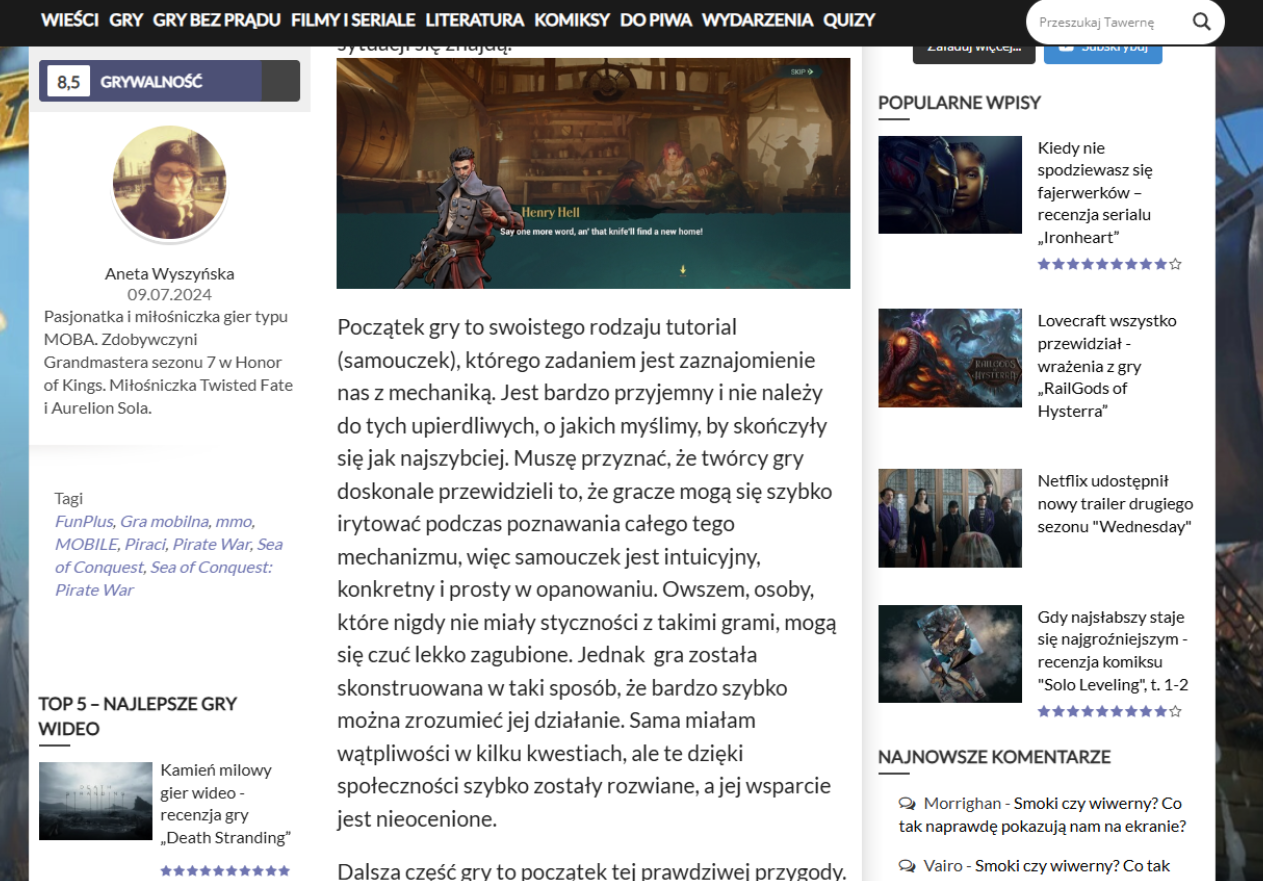
Task: Go to GRY BEZ PRĄDU section
Action: pos(217,20)
